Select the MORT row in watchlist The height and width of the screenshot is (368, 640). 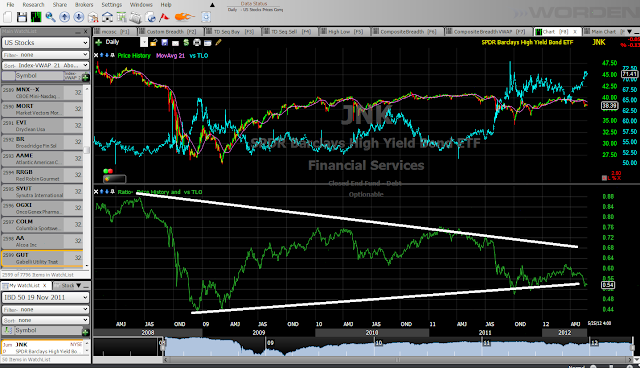pos(42,109)
